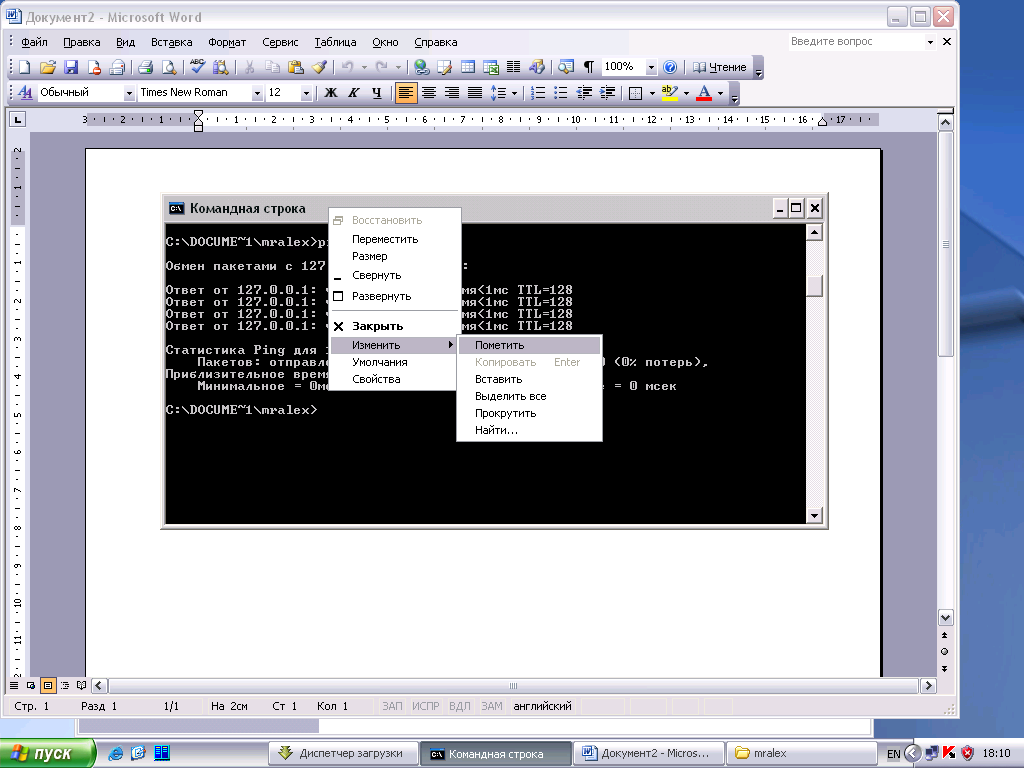Click the Open file folder icon
This screenshot has width=1024, height=768.
tap(48, 67)
